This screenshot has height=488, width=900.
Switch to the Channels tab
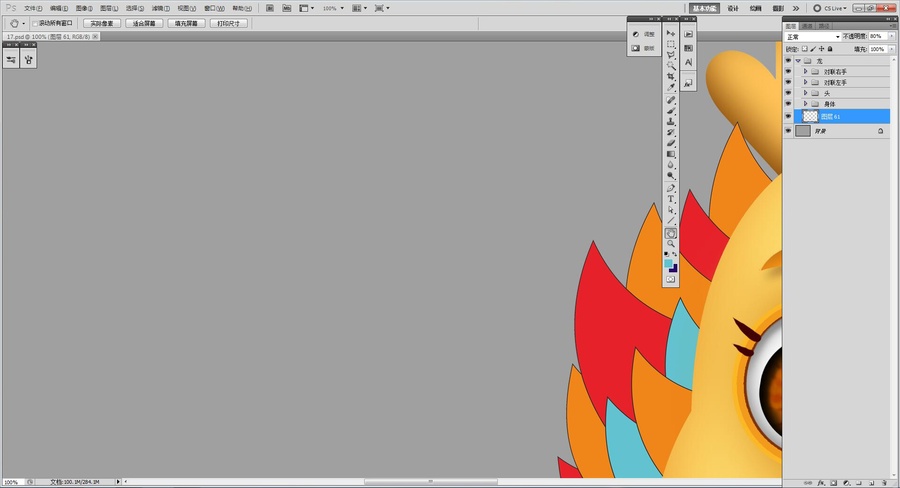pyautogui.click(x=808, y=26)
